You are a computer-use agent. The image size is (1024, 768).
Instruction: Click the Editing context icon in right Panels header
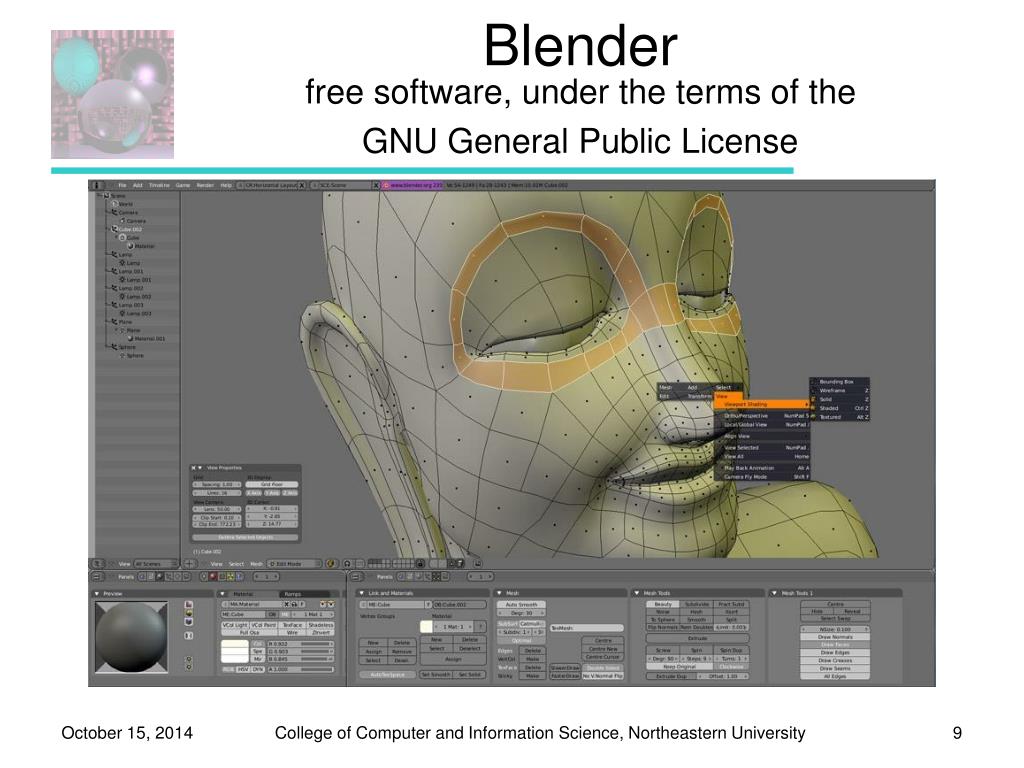pos(436,577)
